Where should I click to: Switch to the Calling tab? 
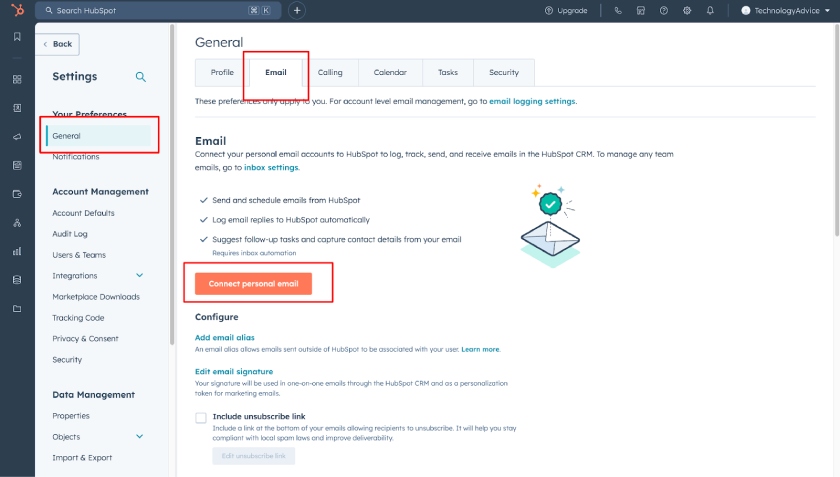330,72
